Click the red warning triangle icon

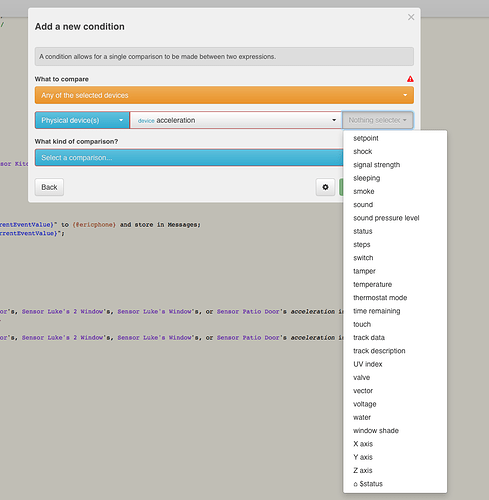click(410, 79)
